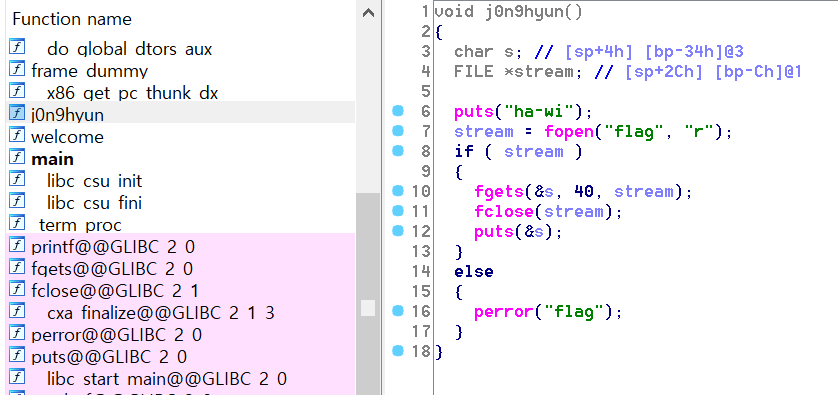
Task: Click function icon beside libc csu fini
Action: pos(17,200)
